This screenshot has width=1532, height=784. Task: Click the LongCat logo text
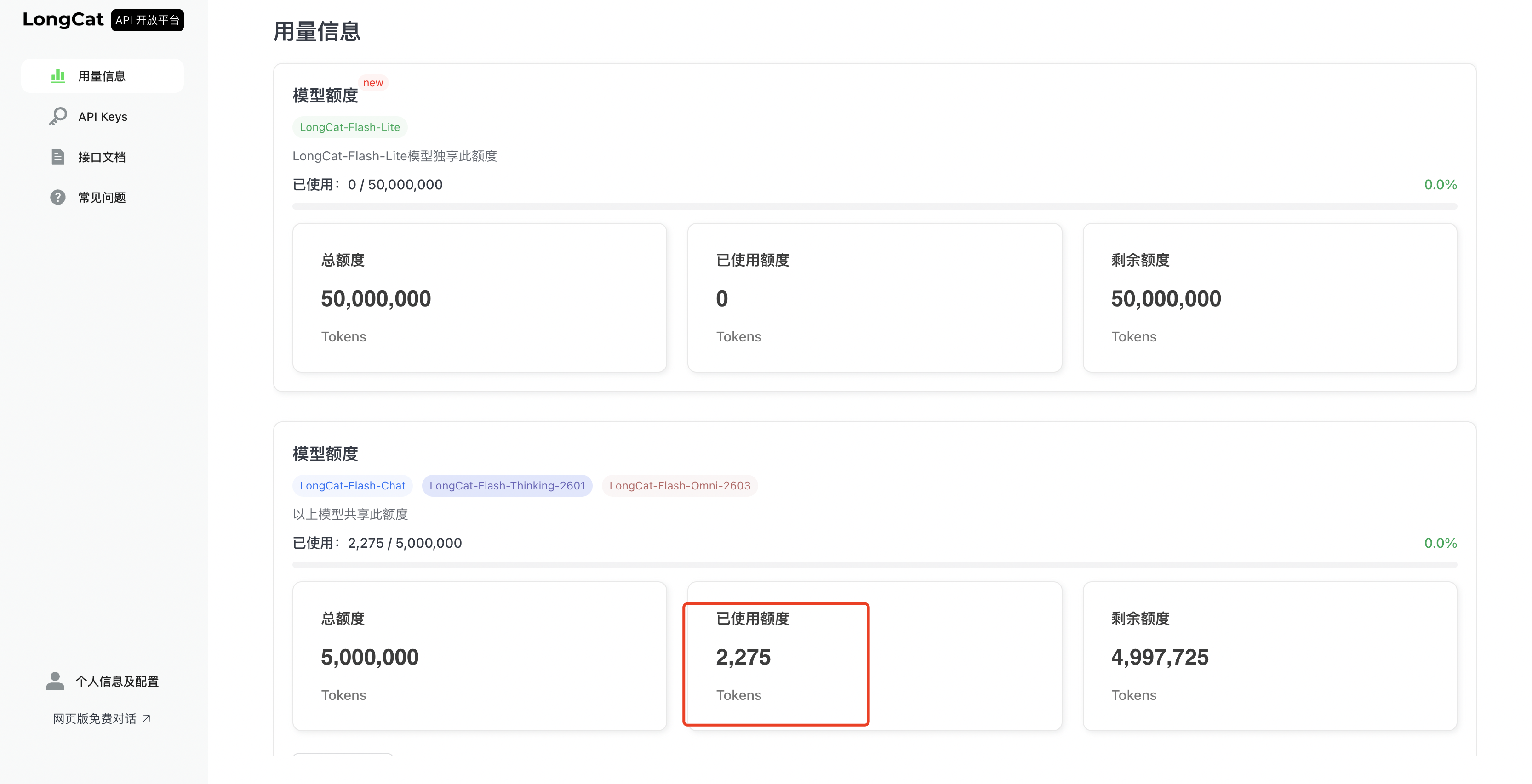[63, 20]
